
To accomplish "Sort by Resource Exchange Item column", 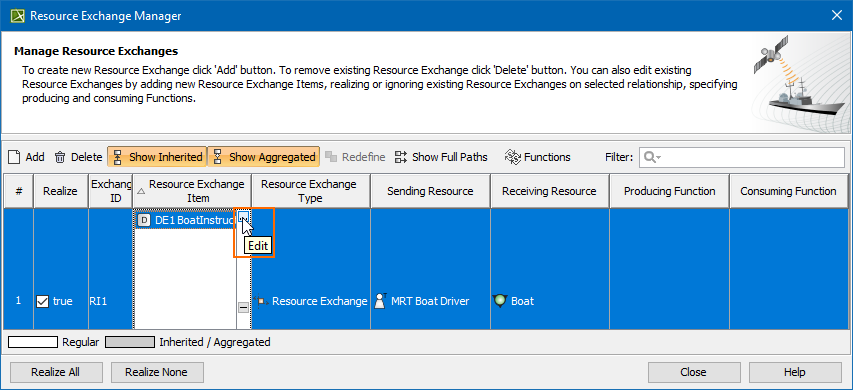I will click(x=192, y=191).
